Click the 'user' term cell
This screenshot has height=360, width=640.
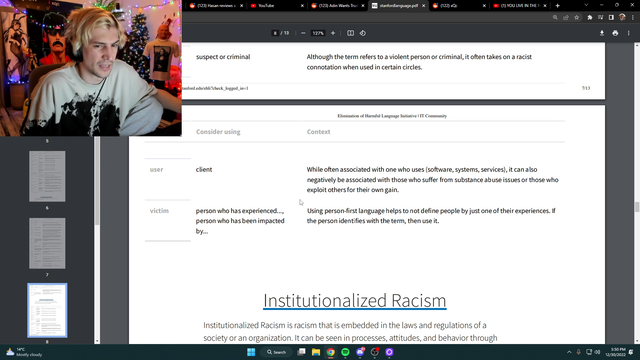156,169
